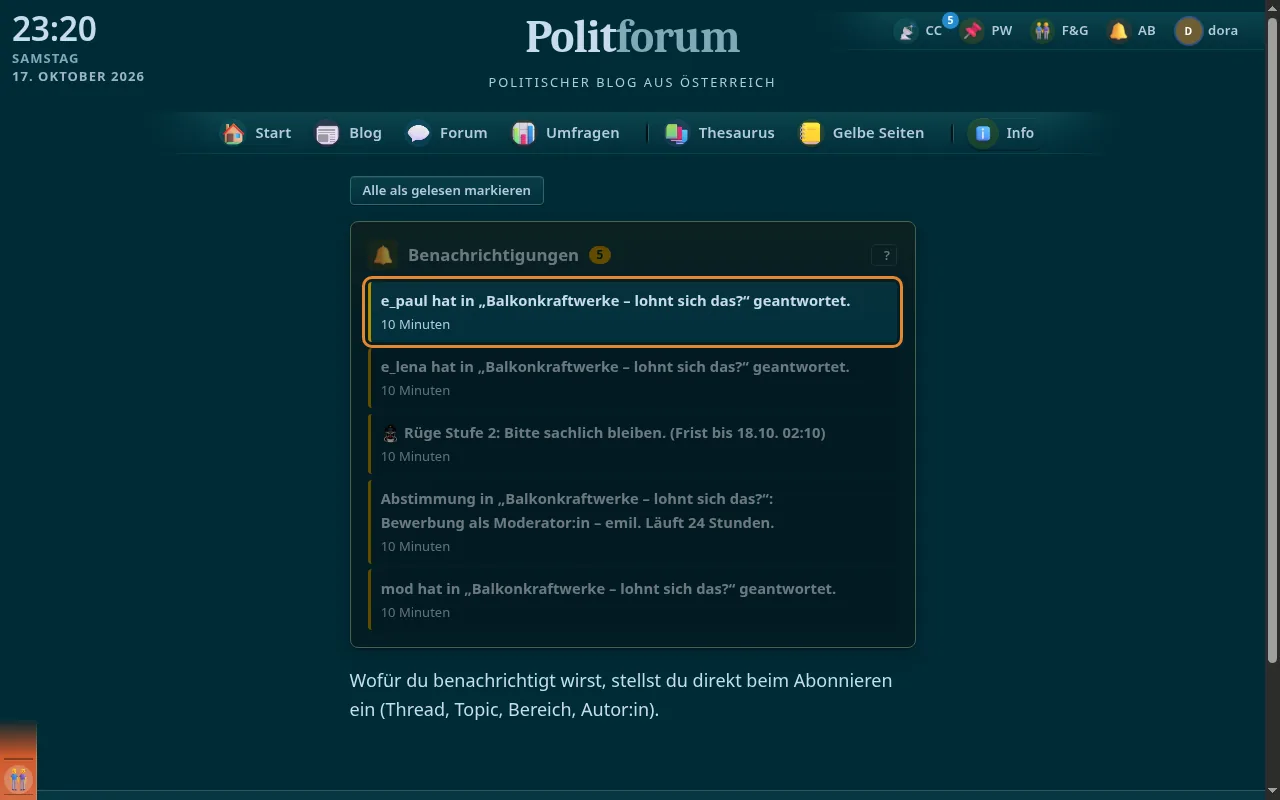
Task: Click the 23:20 clock display
Action: coord(54,29)
